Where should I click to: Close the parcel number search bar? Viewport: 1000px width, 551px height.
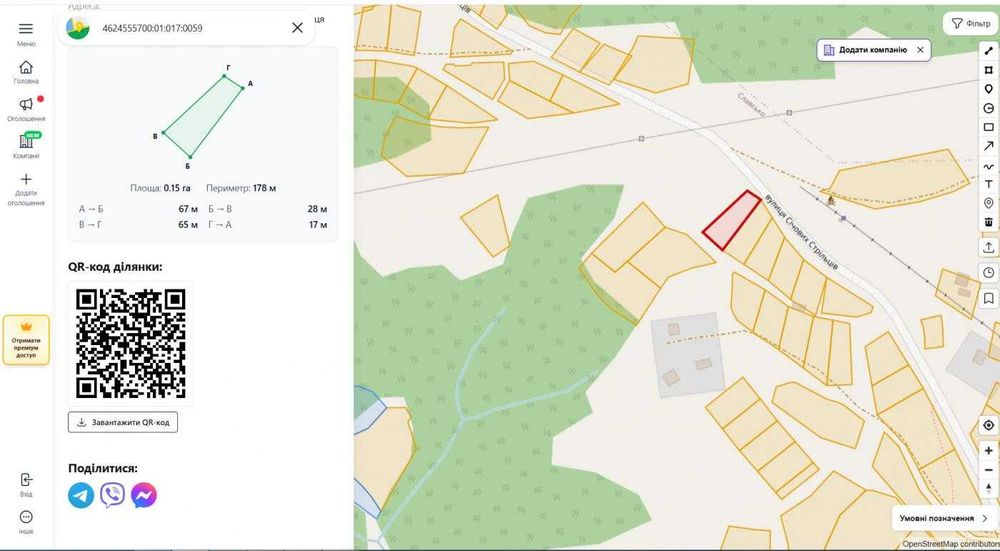coord(297,27)
